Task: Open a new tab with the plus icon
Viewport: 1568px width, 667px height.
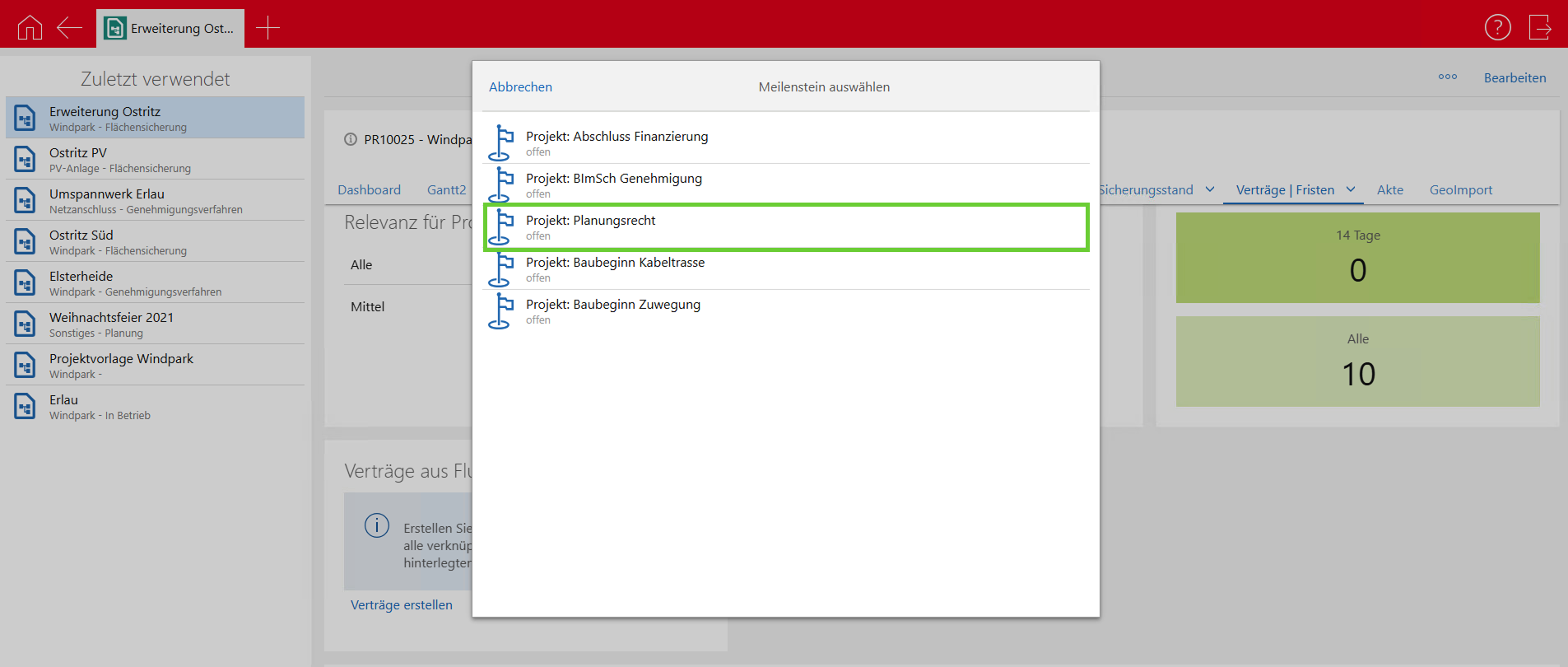Action: pos(268,28)
